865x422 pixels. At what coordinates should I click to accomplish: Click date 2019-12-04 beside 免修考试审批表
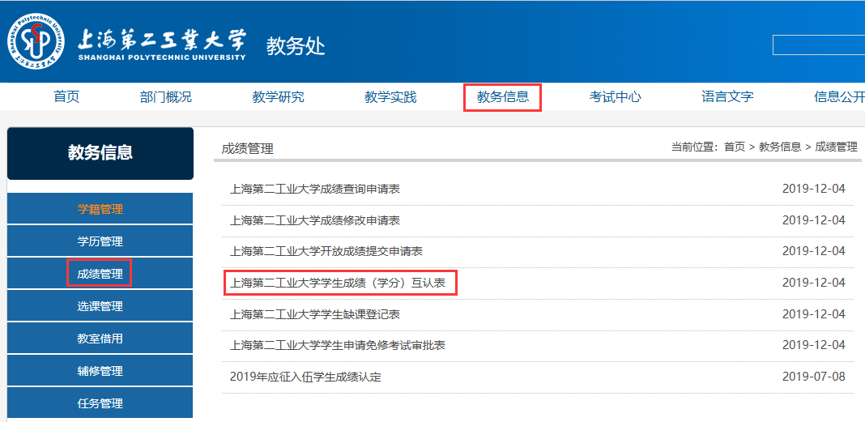point(814,345)
